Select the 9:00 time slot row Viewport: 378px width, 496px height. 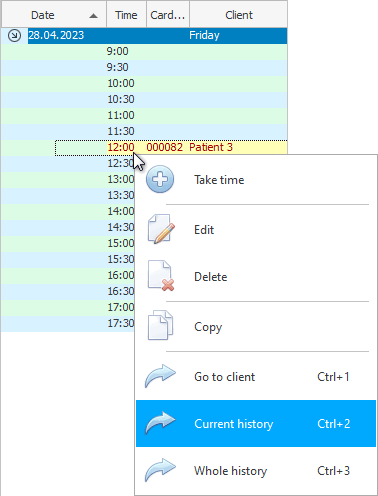click(x=144, y=51)
